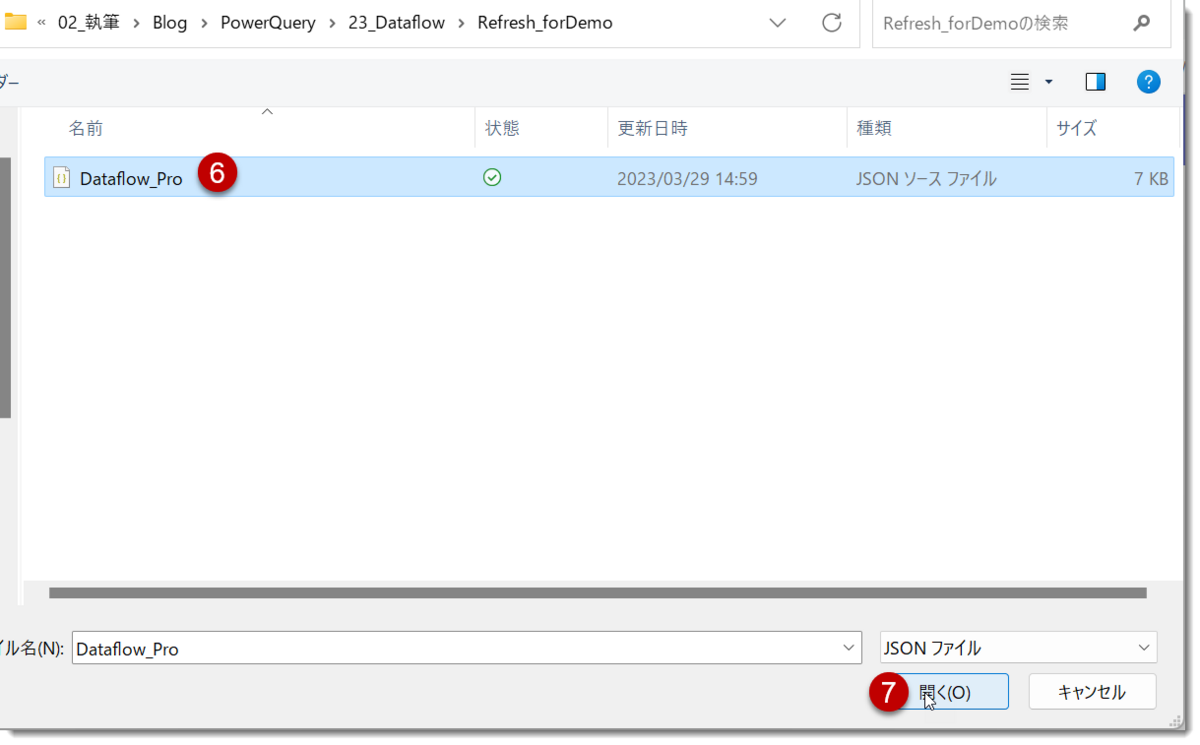Click the folder icon in address bar
Screen dimensions: 1200x745
[16, 22]
